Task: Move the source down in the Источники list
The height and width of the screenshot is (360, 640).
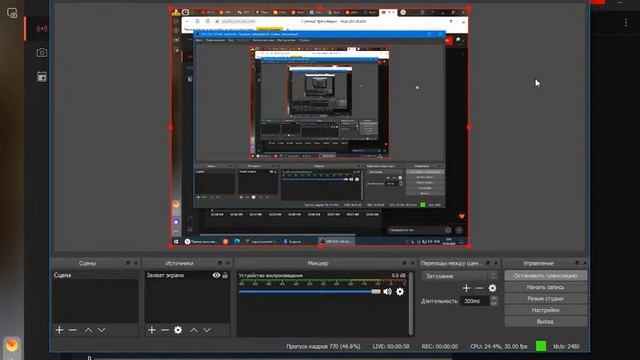Action: tap(207, 330)
